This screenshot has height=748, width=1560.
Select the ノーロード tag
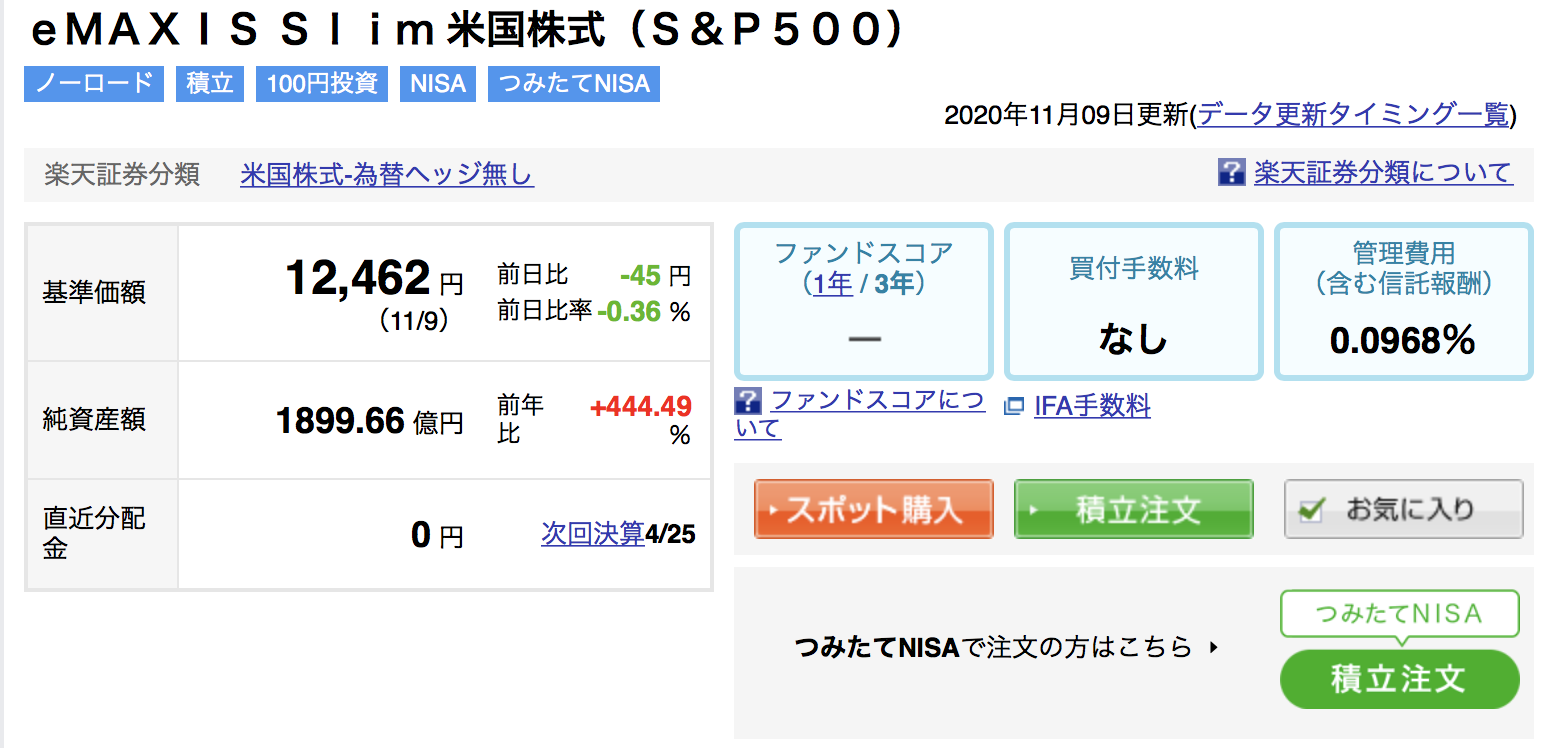coord(94,83)
